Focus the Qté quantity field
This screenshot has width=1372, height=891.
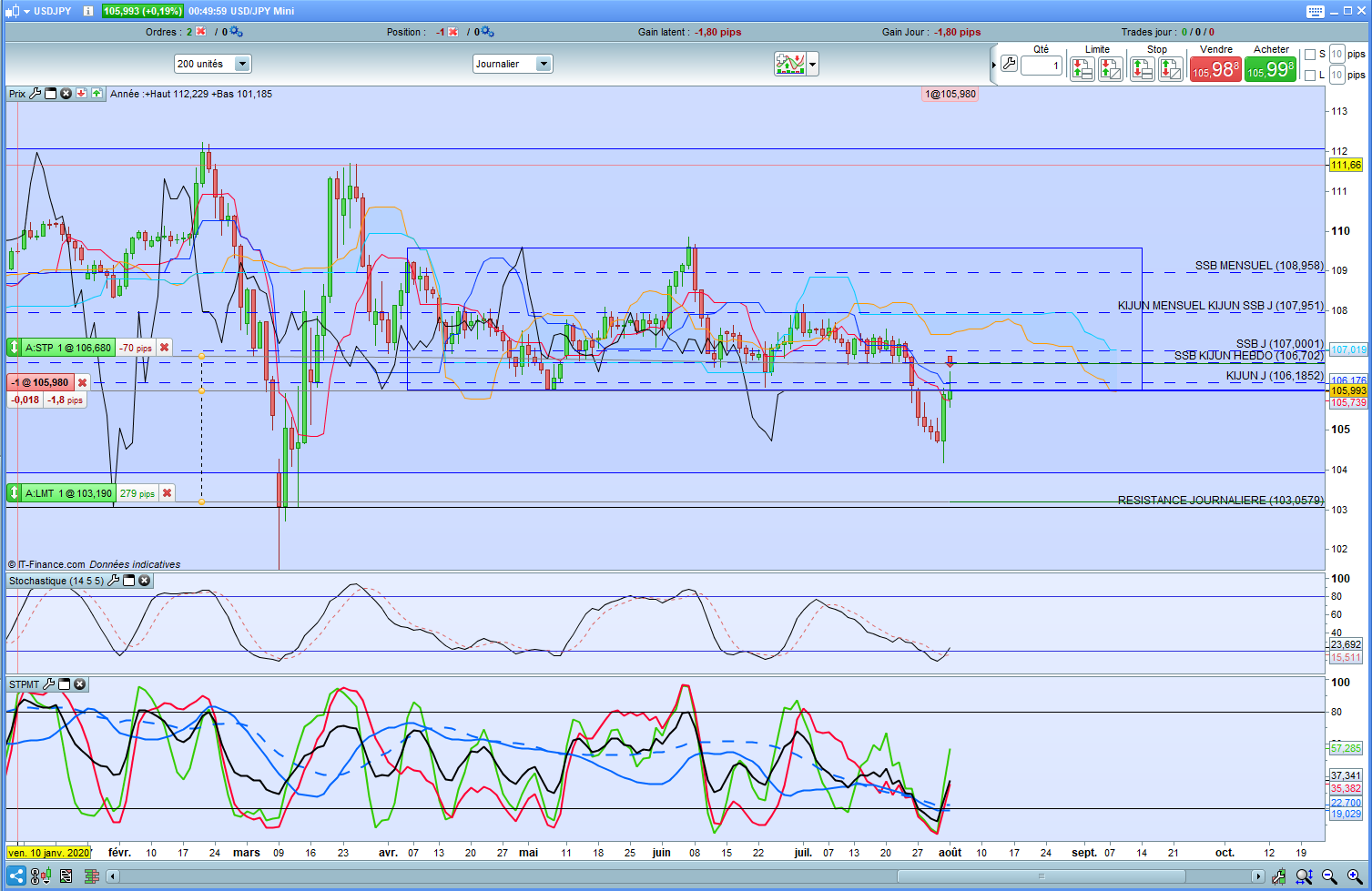coord(1042,66)
